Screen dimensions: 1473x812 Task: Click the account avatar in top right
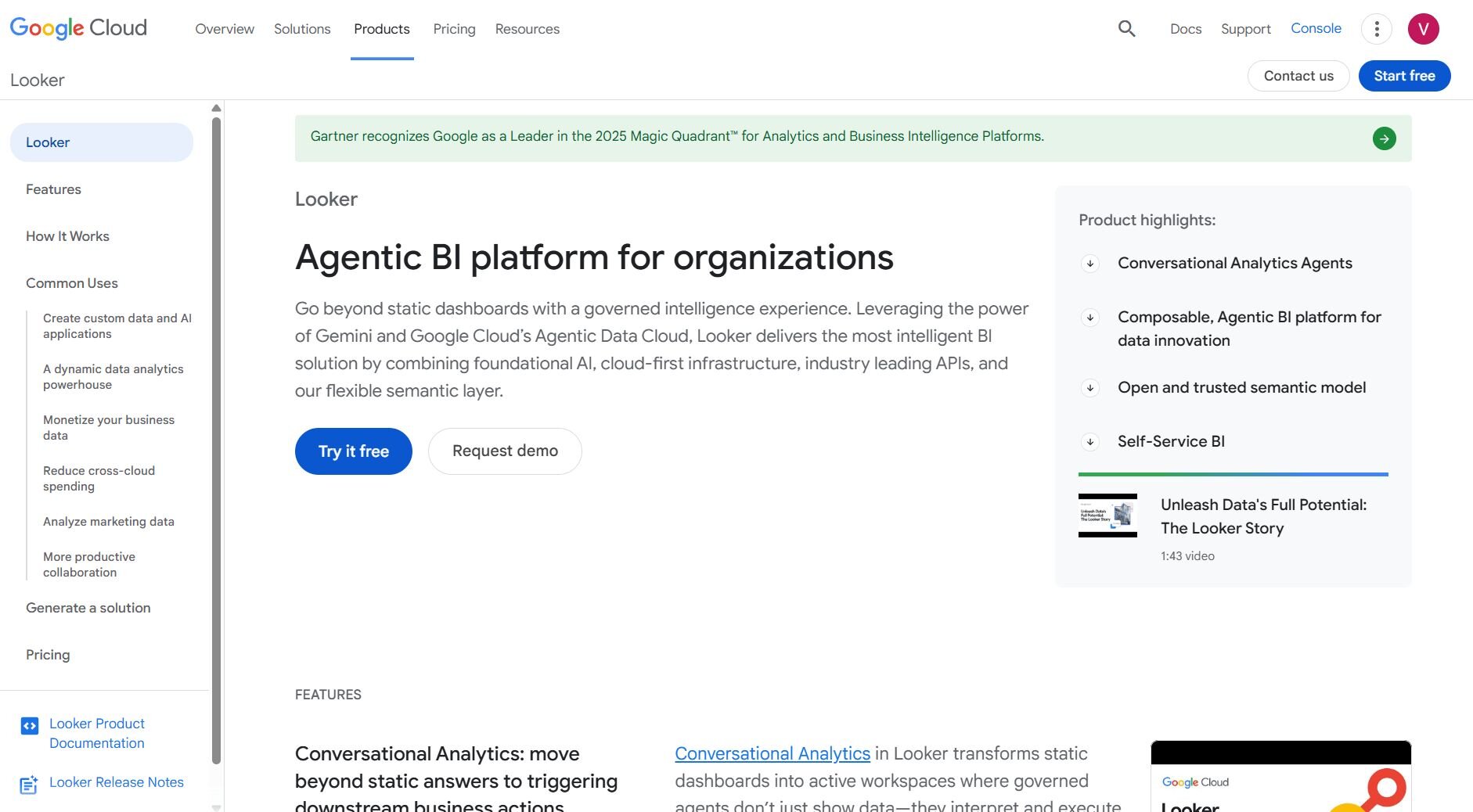tap(1424, 28)
